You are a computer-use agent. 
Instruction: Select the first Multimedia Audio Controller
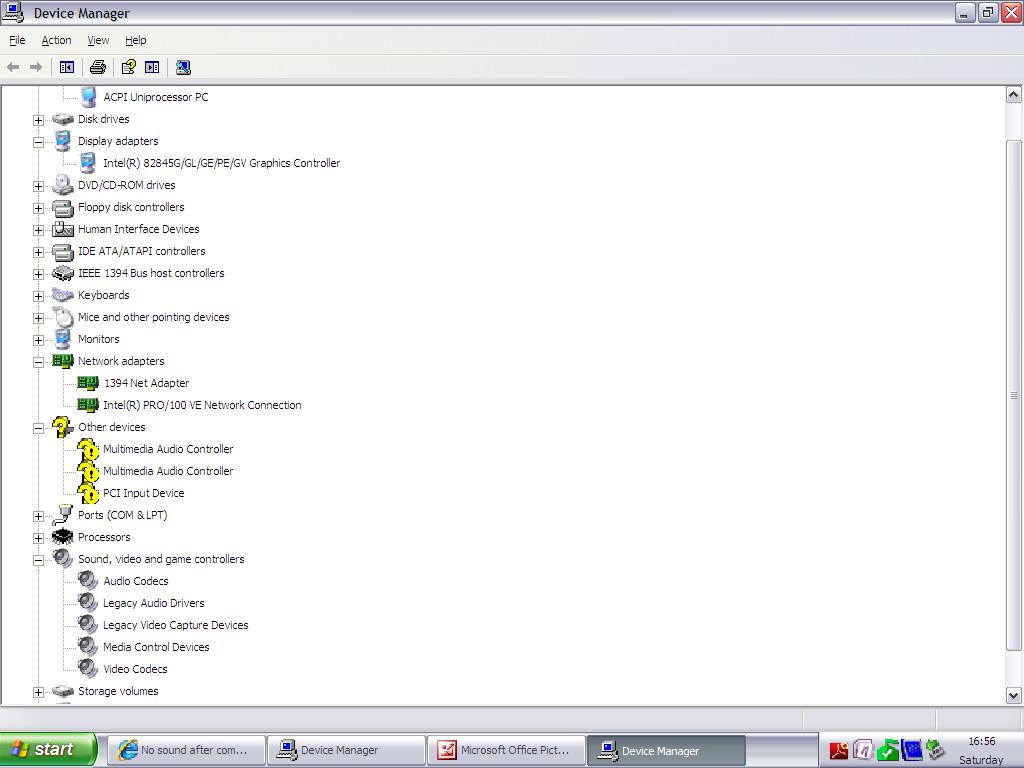[168, 449]
